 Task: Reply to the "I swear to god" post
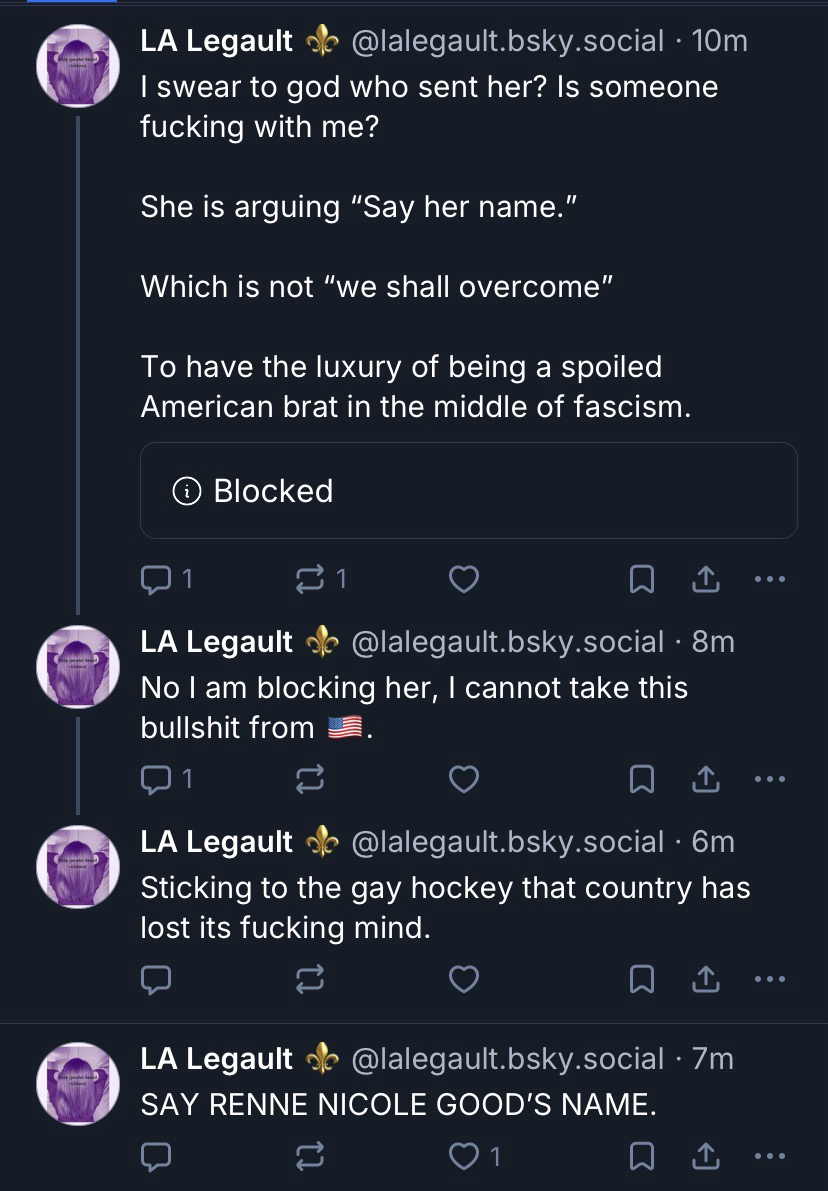point(157,579)
